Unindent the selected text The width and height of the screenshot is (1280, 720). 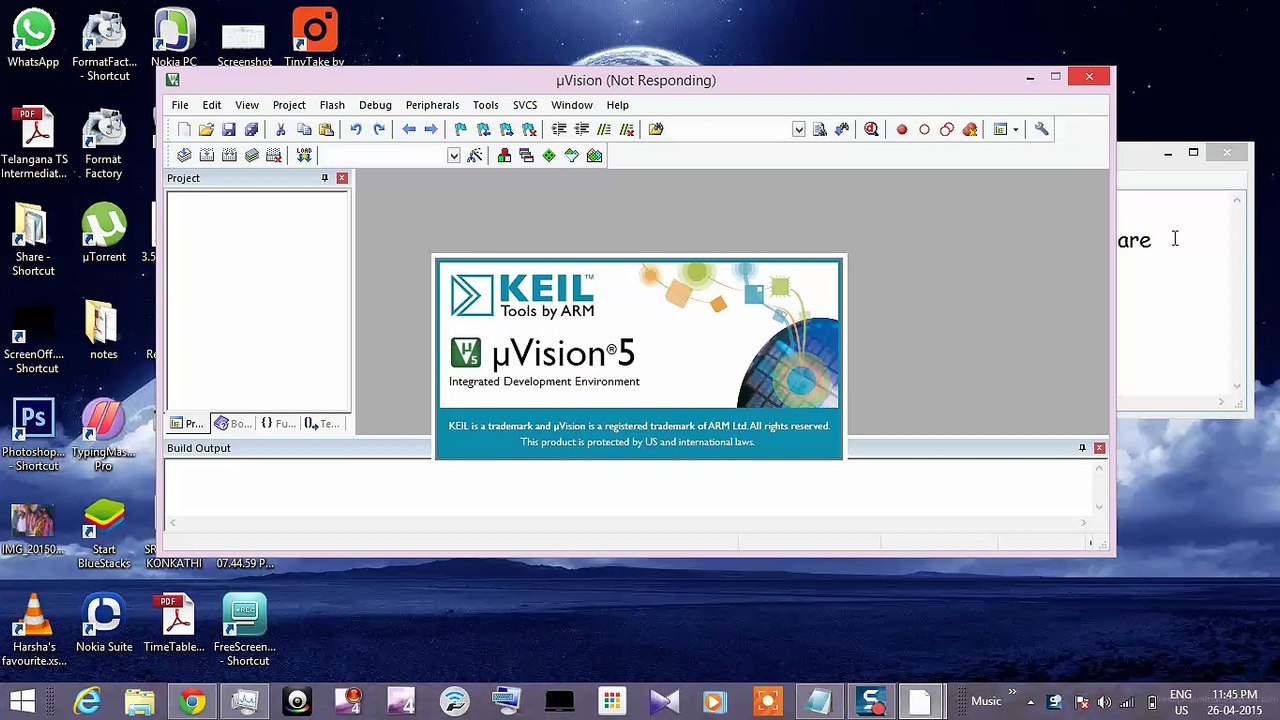coord(581,129)
